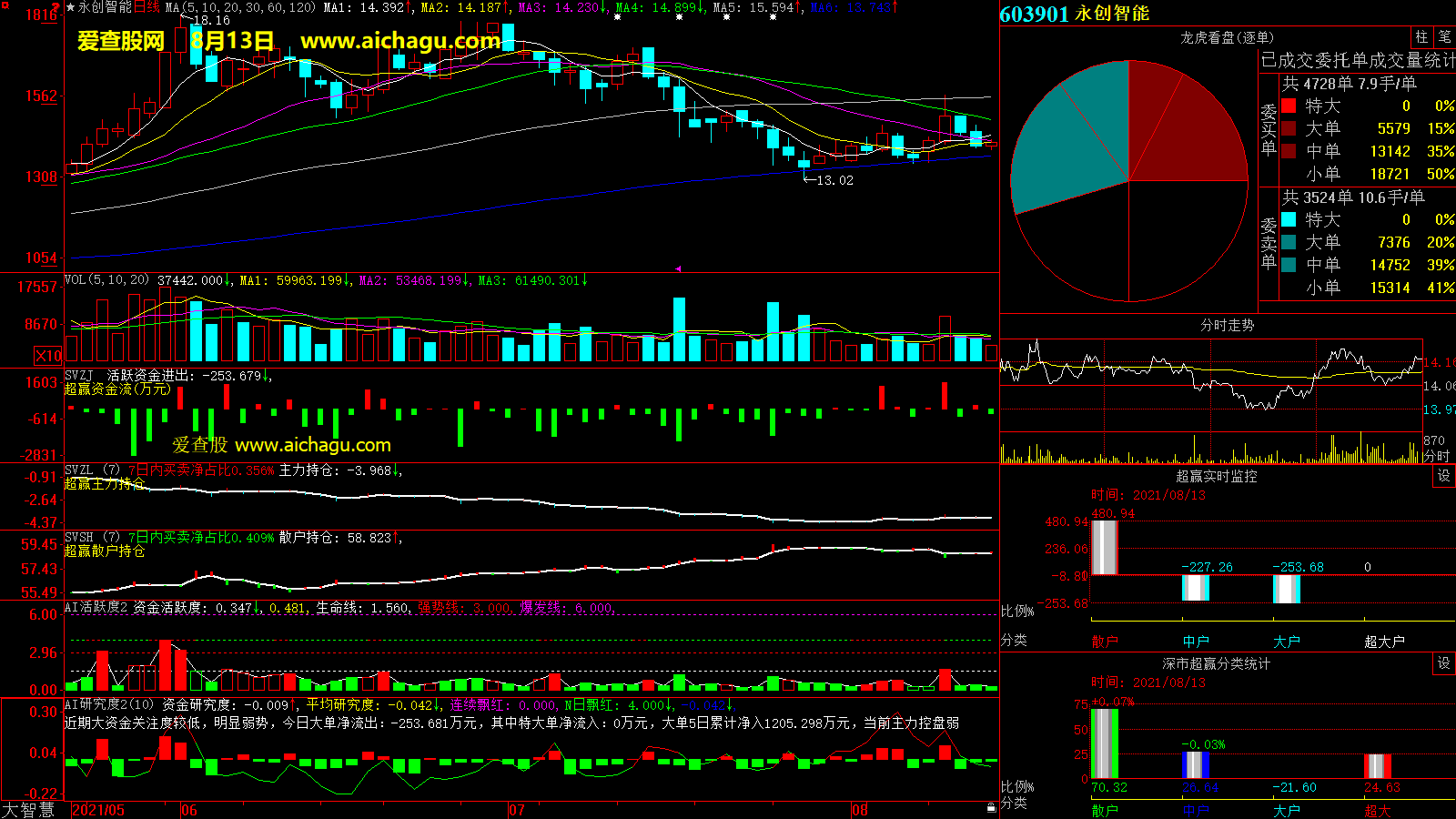Click 日线 period label in chart header
The height and width of the screenshot is (819, 1456).
(147, 7)
